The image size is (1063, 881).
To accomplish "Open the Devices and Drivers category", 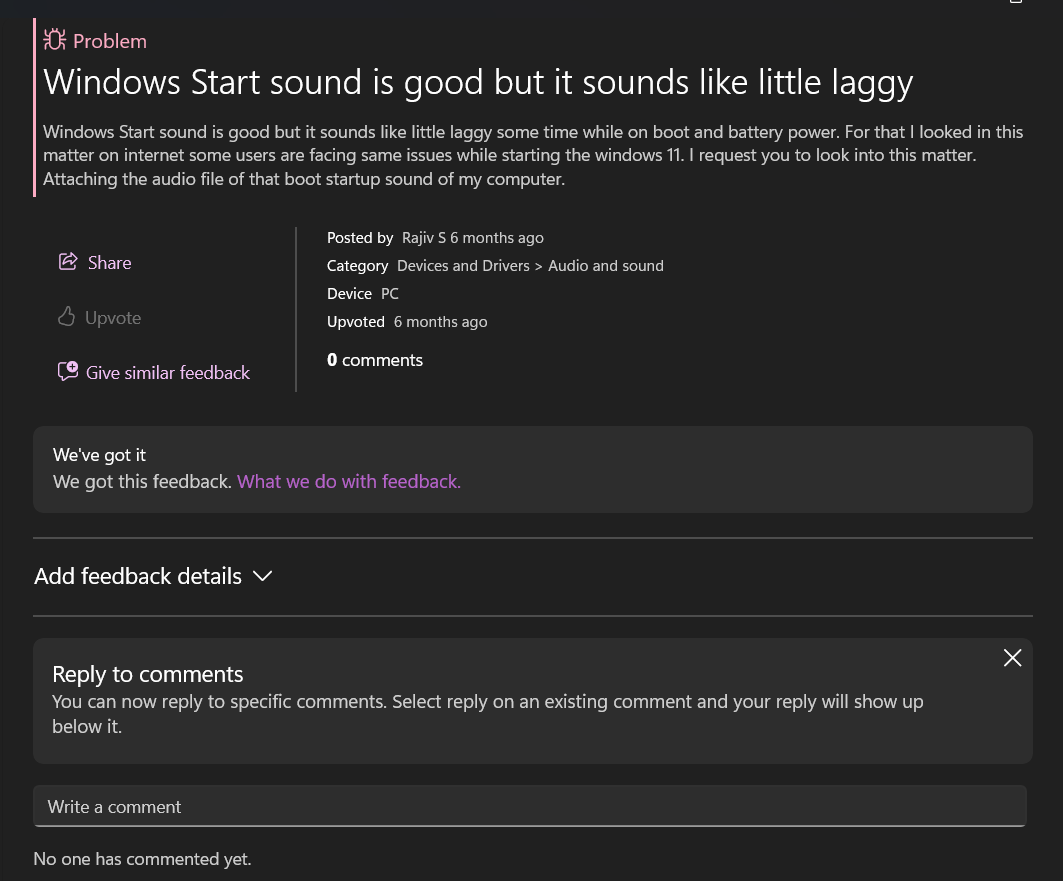I will pyautogui.click(x=463, y=265).
